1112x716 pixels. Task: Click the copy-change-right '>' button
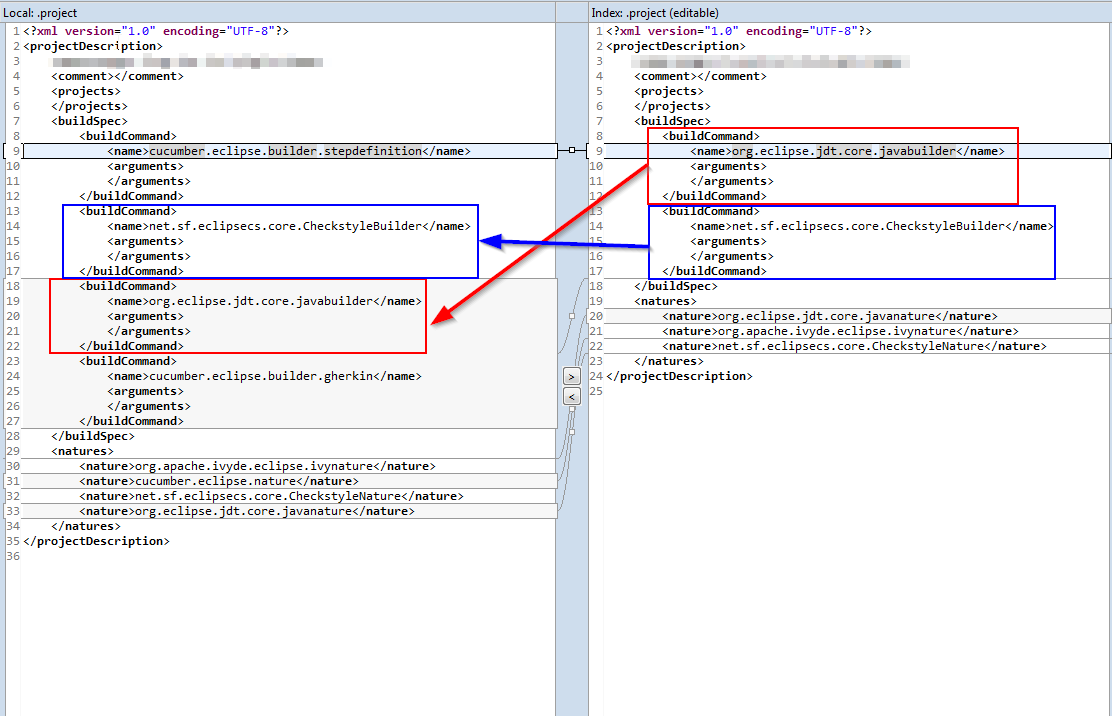[571, 376]
